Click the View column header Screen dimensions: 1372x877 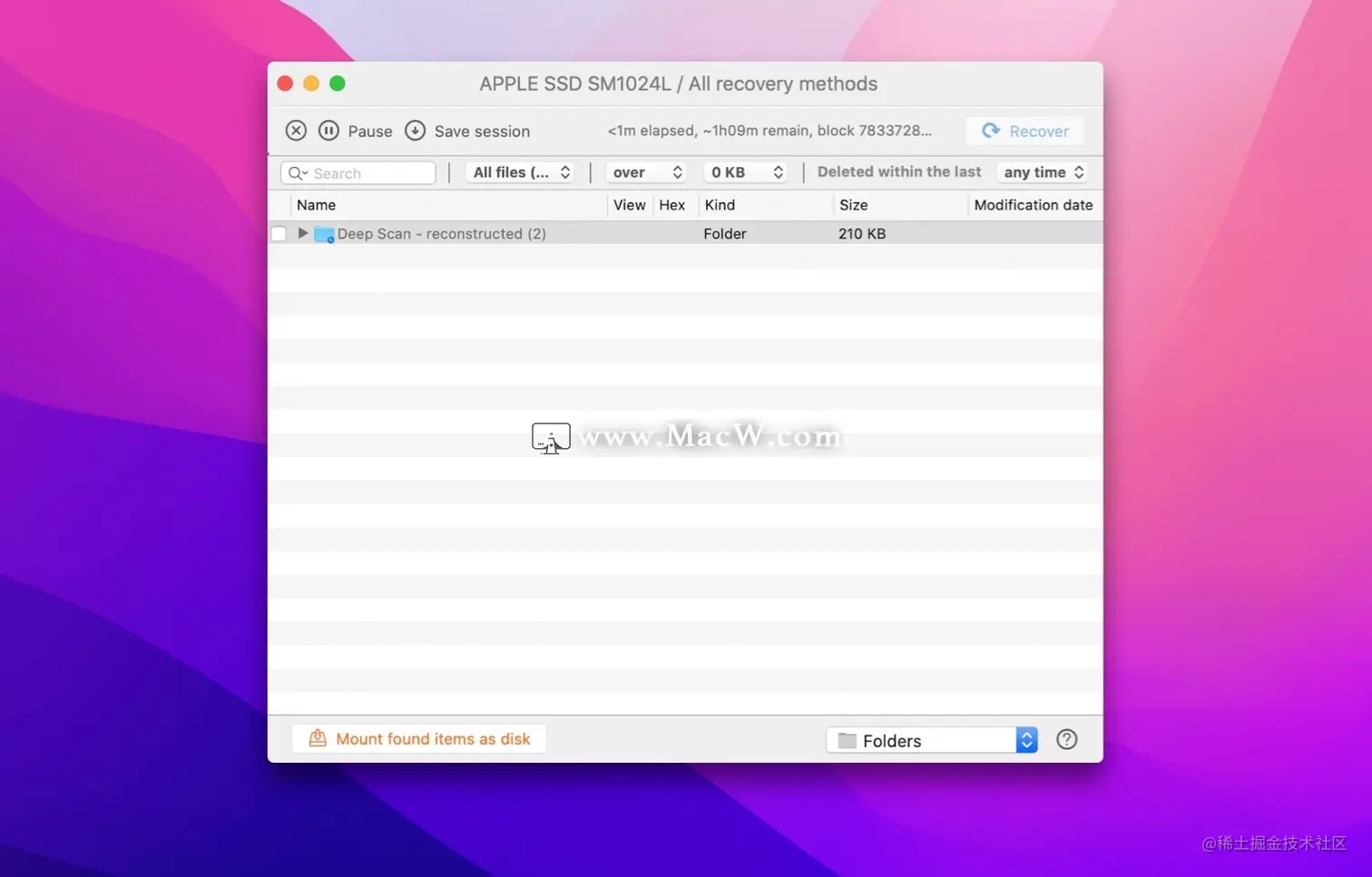[629, 205]
